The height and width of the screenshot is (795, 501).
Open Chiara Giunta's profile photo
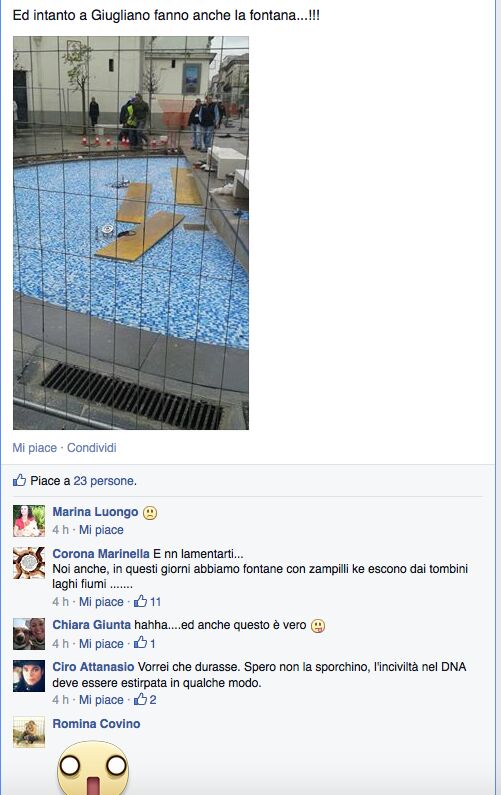point(29,634)
